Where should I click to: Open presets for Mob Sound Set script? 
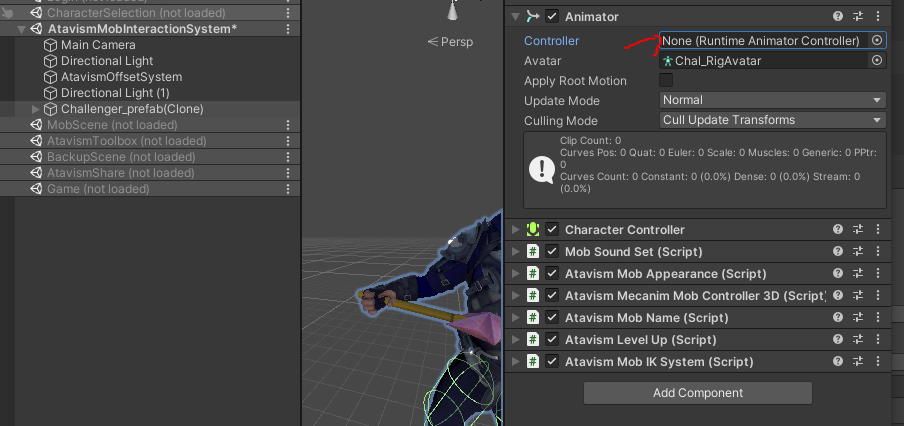tap(858, 252)
